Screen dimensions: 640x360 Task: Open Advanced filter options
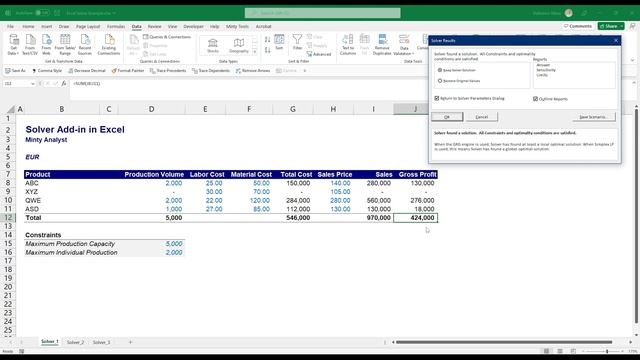point(319,54)
